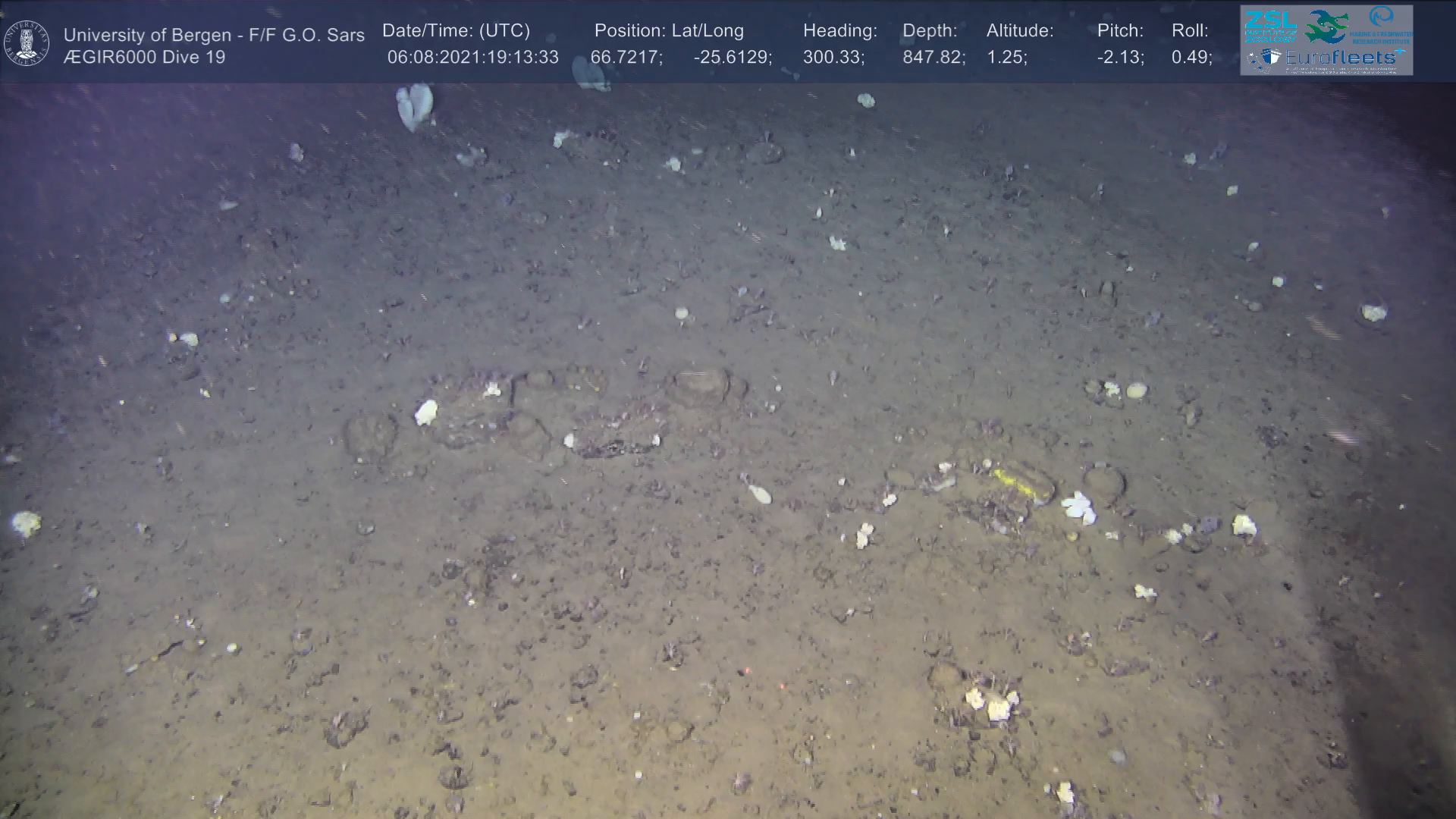This screenshot has width=1456, height=819.
Task: Click the Position: Lat/Long header
Action: point(669,31)
